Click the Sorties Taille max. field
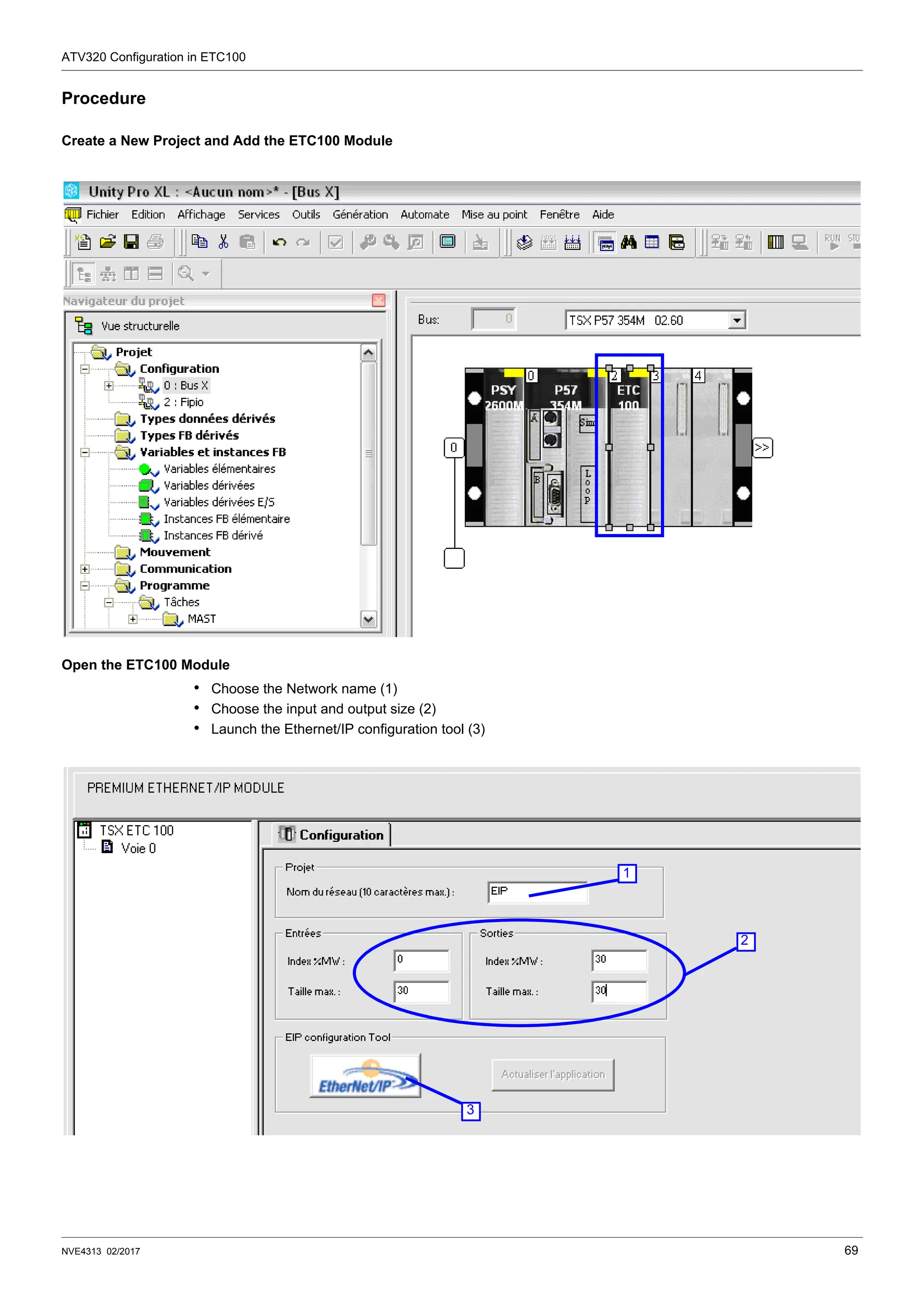924x1308 pixels. [x=619, y=992]
